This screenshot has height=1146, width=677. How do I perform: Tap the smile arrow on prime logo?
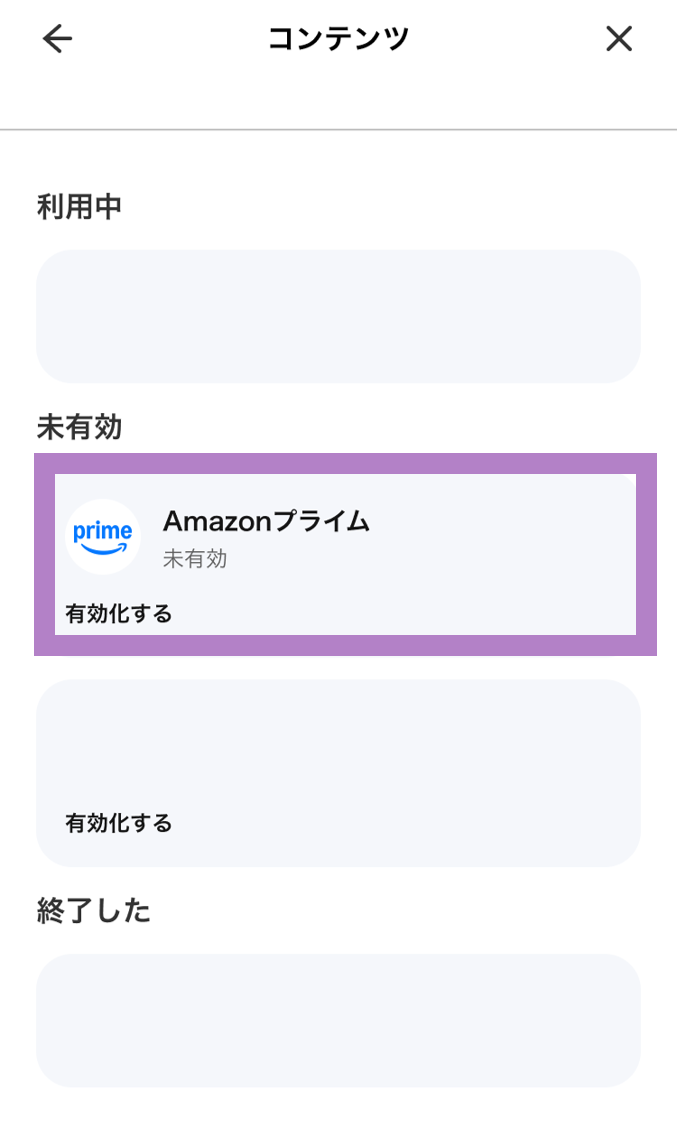pos(105,548)
